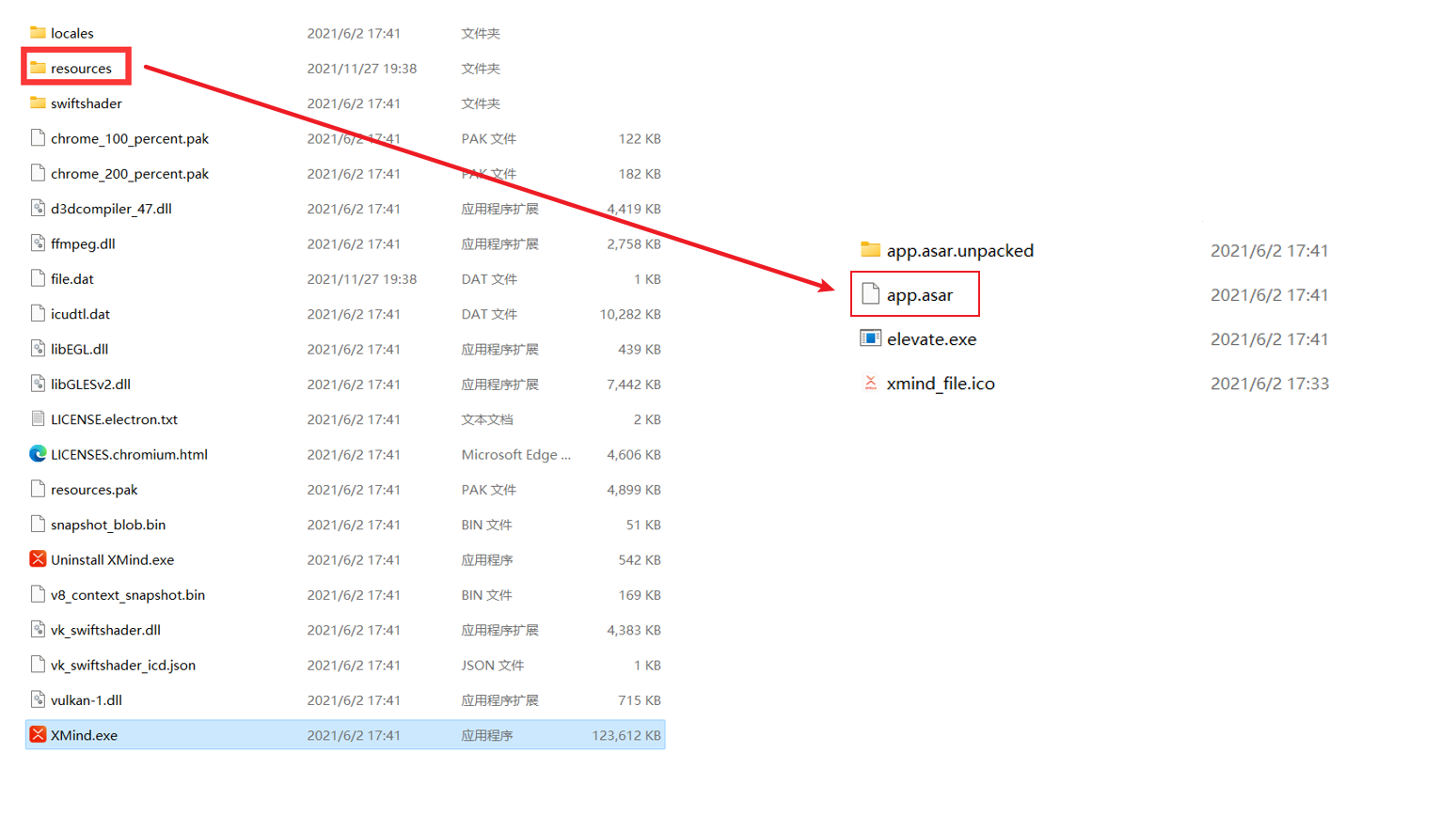Select the resources.pak file icon

(x=38, y=489)
